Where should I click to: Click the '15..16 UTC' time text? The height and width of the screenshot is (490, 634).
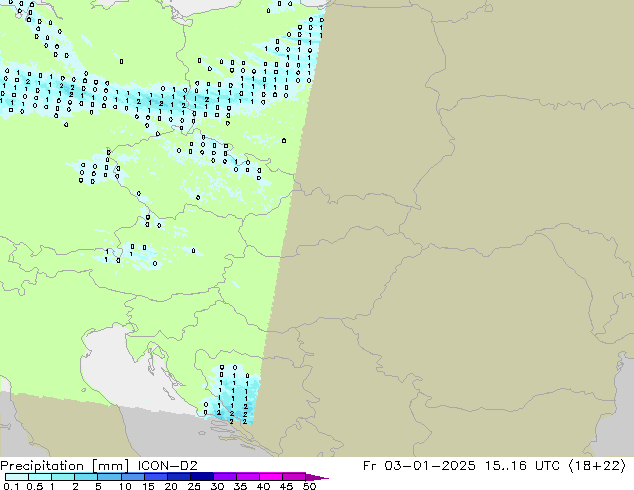pyautogui.click(x=522, y=466)
